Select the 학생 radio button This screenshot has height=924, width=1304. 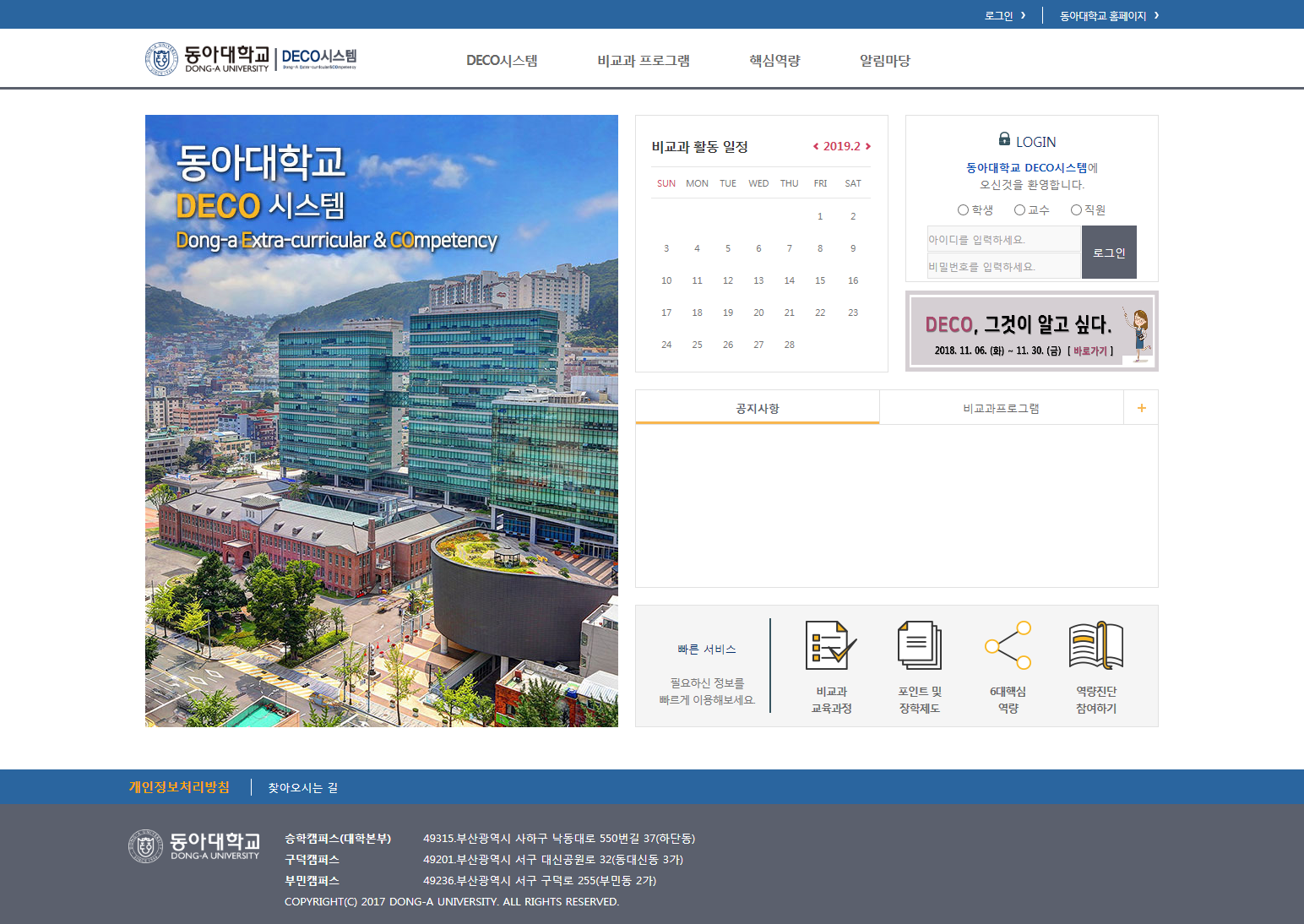pyautogui.click(x=963, y=210)
